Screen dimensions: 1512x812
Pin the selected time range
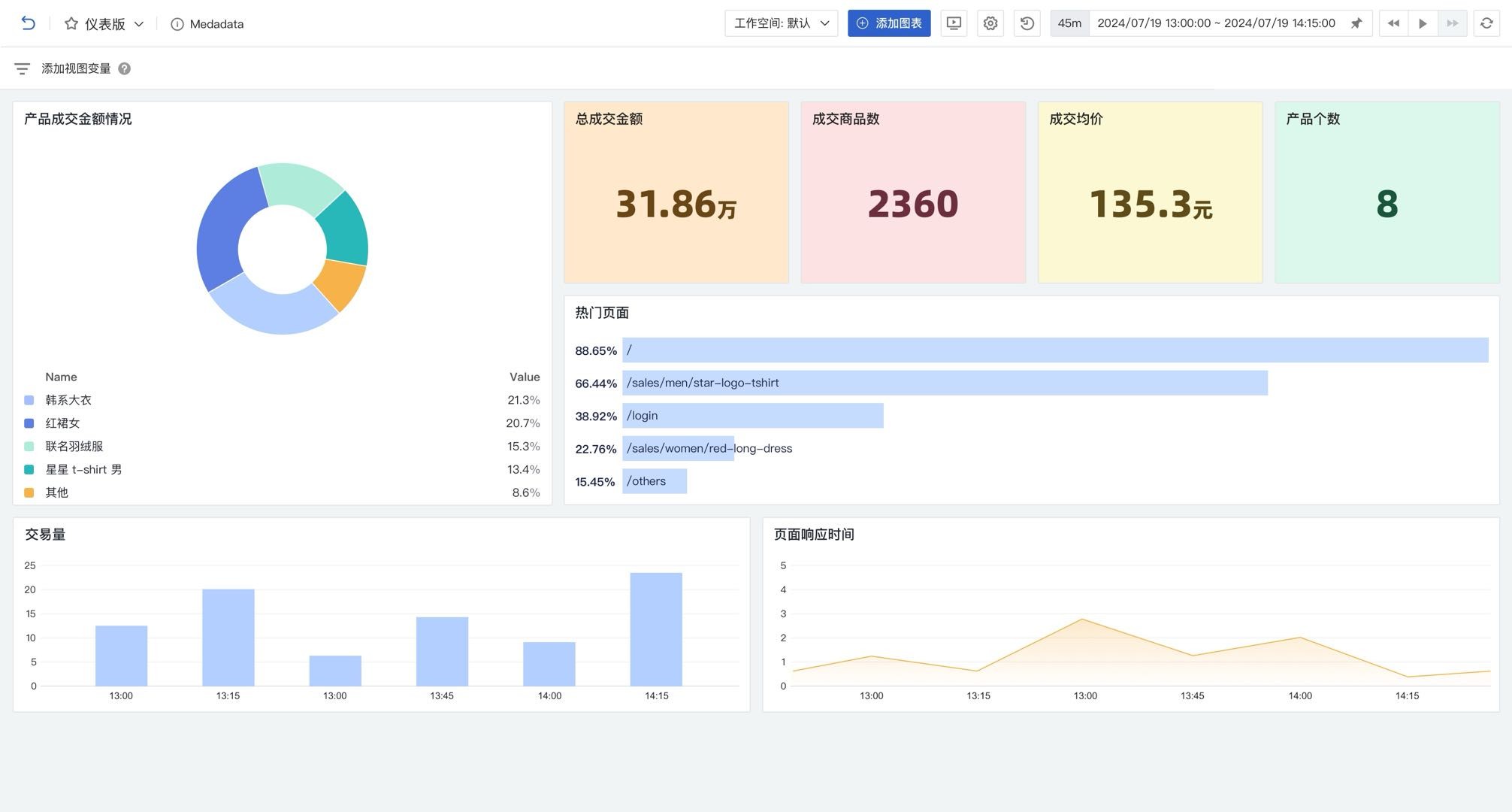pyautogui.click(x=1356, y=23)
